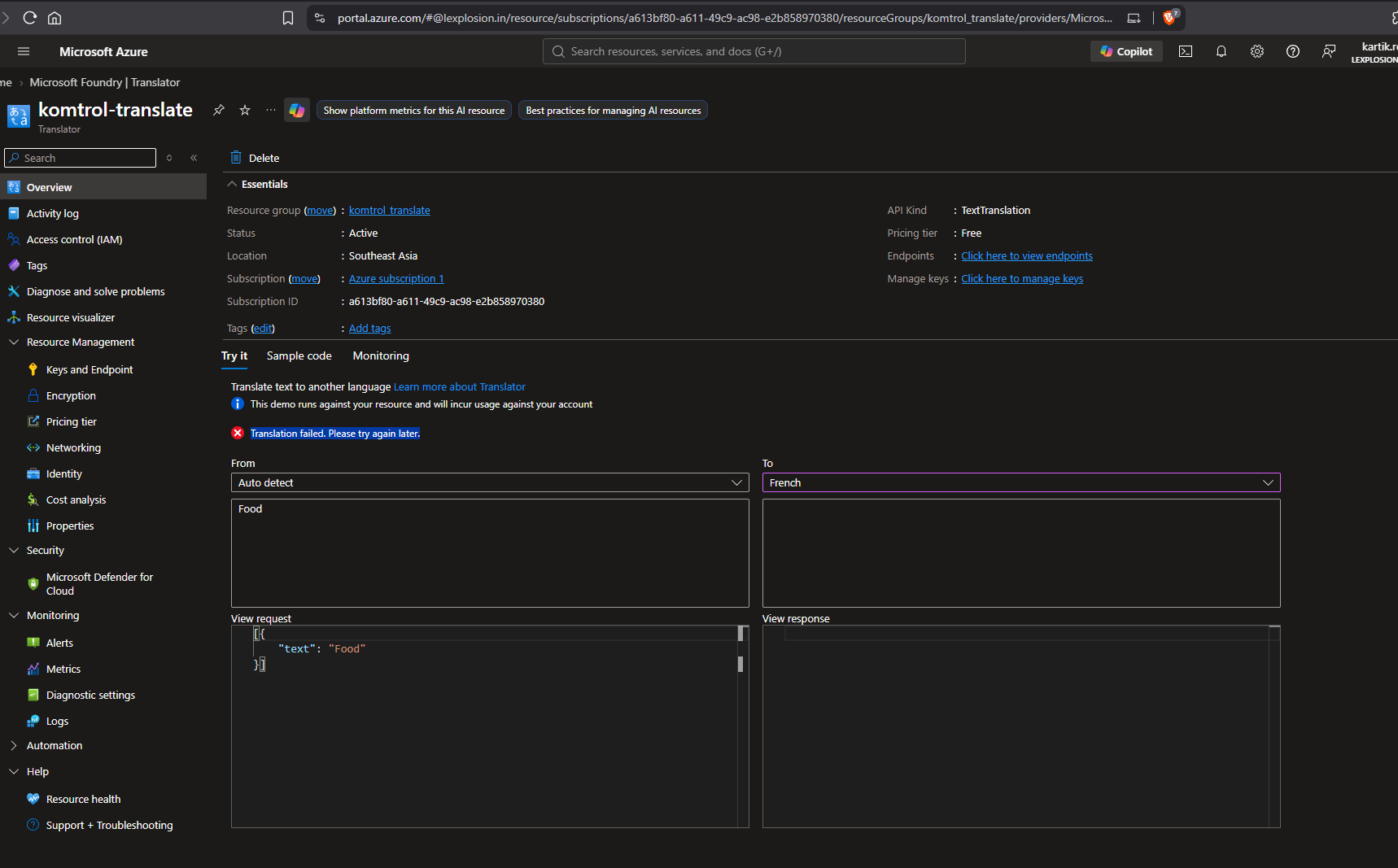The width and height of the screenshot is (1398, 868).
Task: Open the From language dropdown
Action: coord(490,482)
